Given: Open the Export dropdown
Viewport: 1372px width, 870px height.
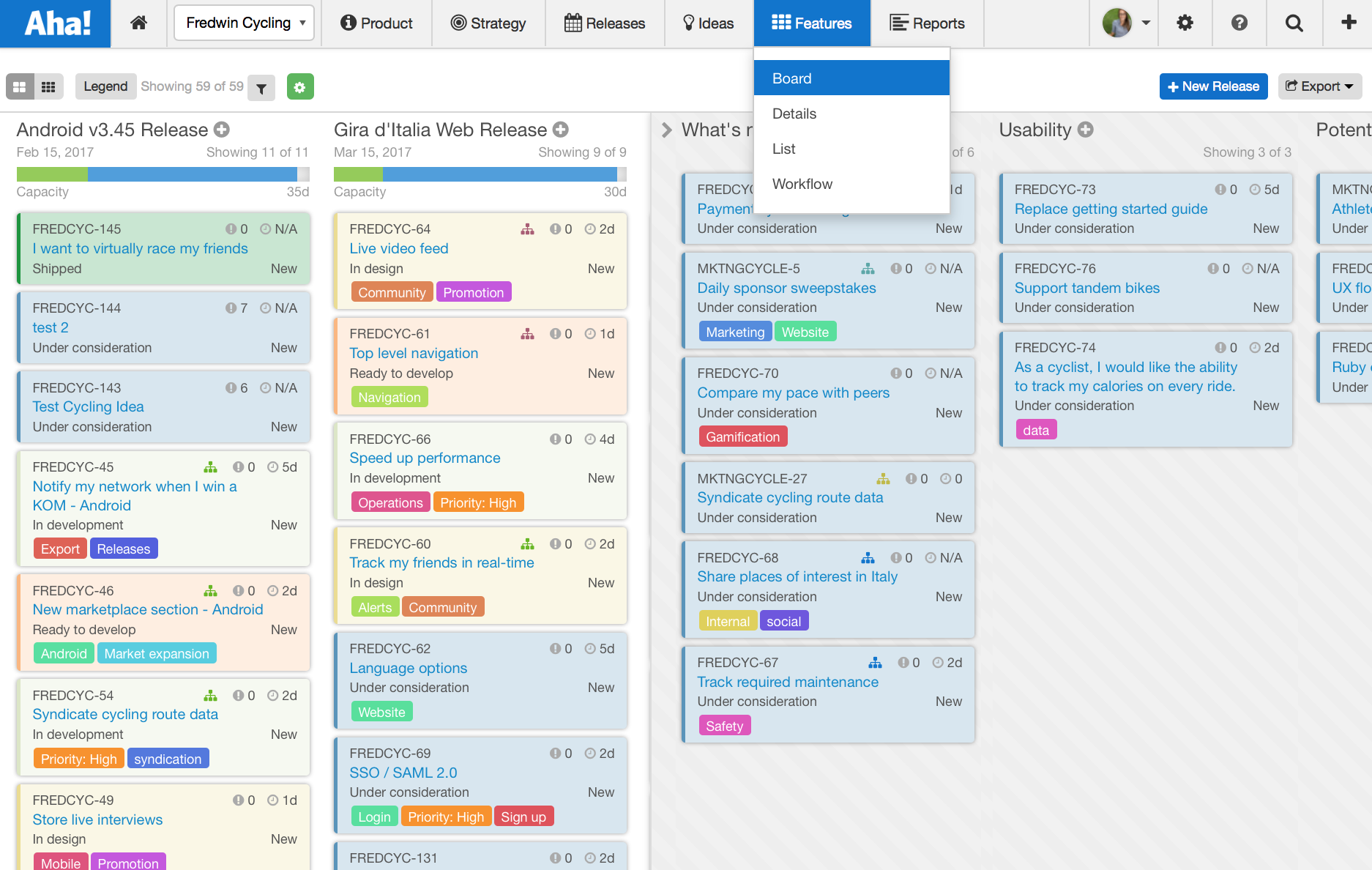Looking at the screenshot, I should tap(1319, 86).
